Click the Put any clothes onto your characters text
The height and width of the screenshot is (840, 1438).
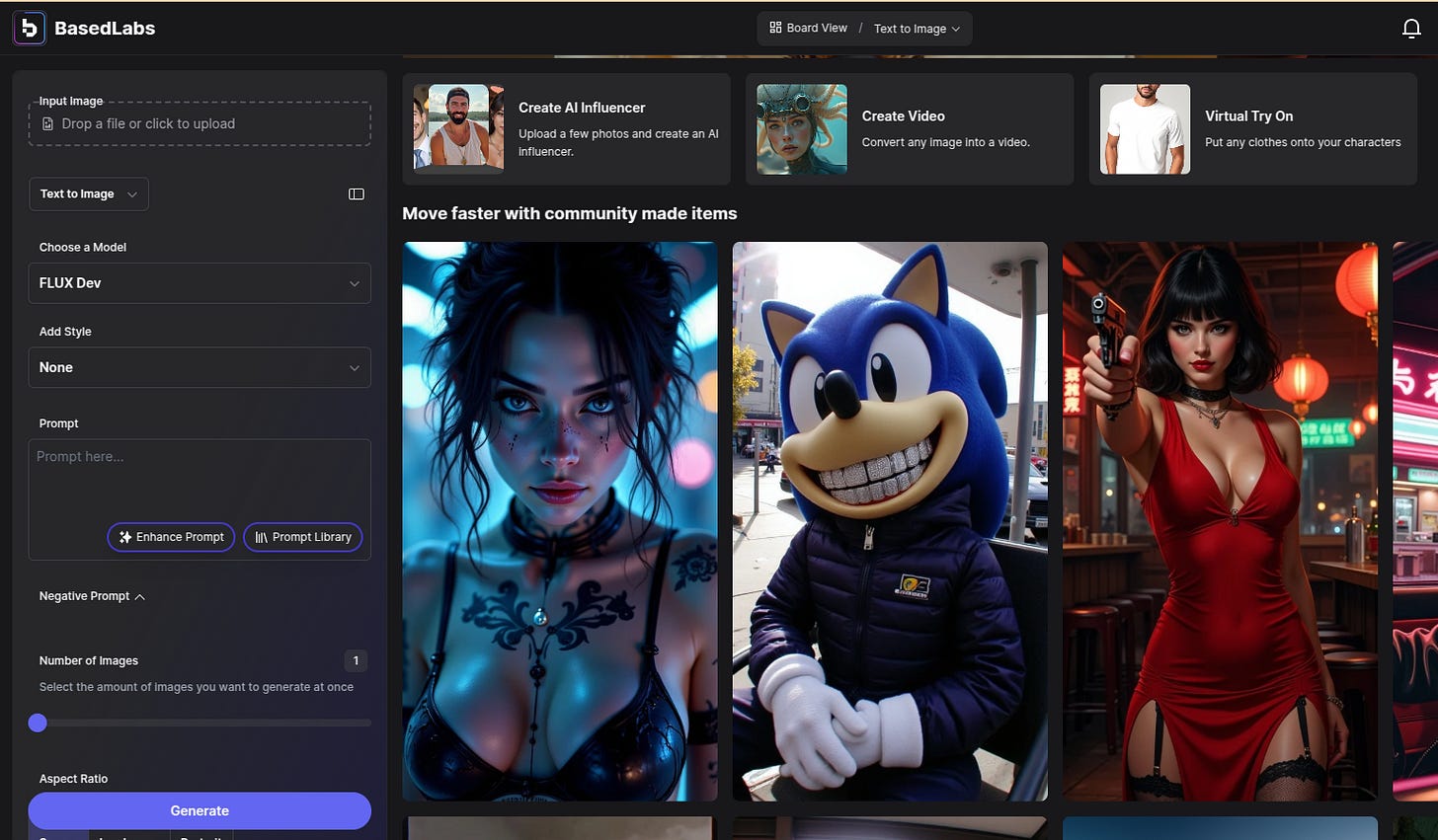click(1303, 142)
